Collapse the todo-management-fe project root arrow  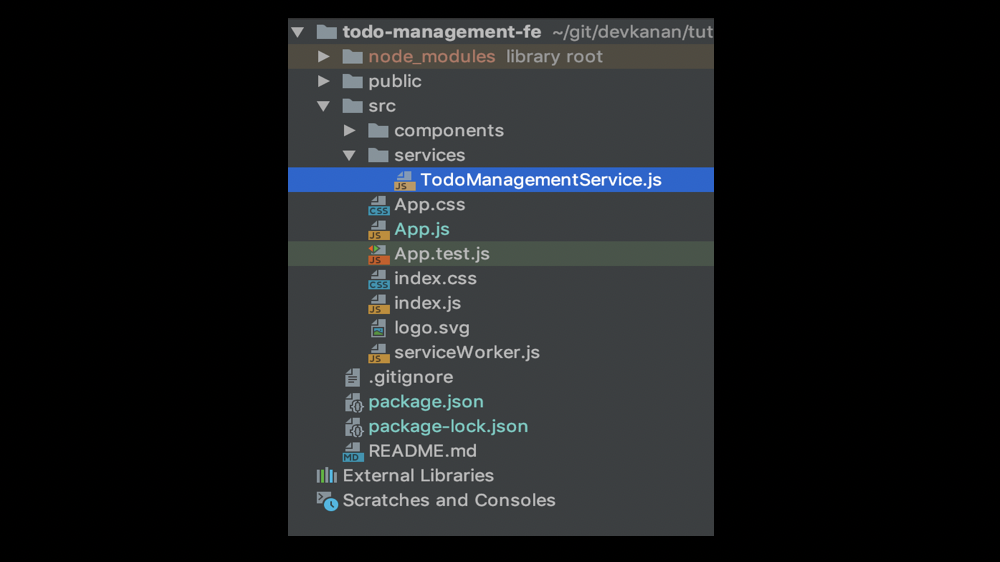coord(297,32)
